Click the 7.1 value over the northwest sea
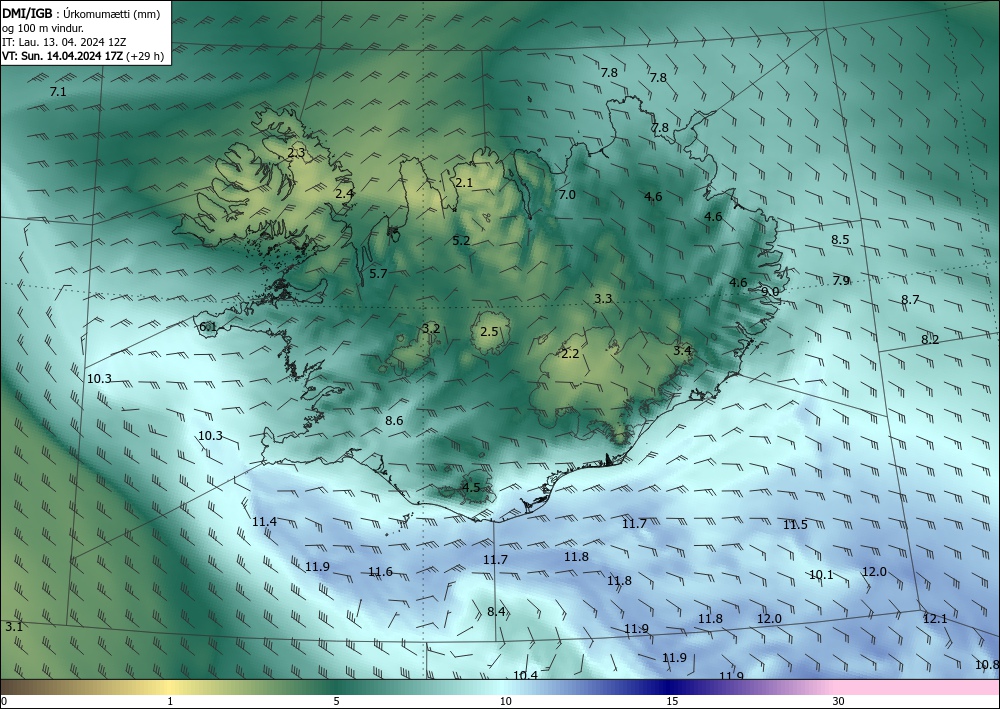The width and height of the screenshot is (1000, 709). coord(58,92)
